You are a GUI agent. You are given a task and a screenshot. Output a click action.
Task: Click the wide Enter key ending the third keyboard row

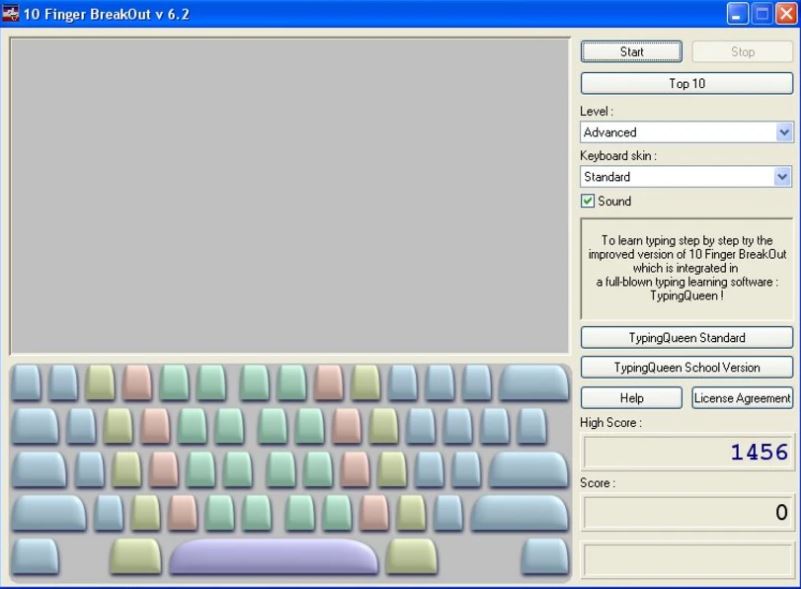coord(528,469)
